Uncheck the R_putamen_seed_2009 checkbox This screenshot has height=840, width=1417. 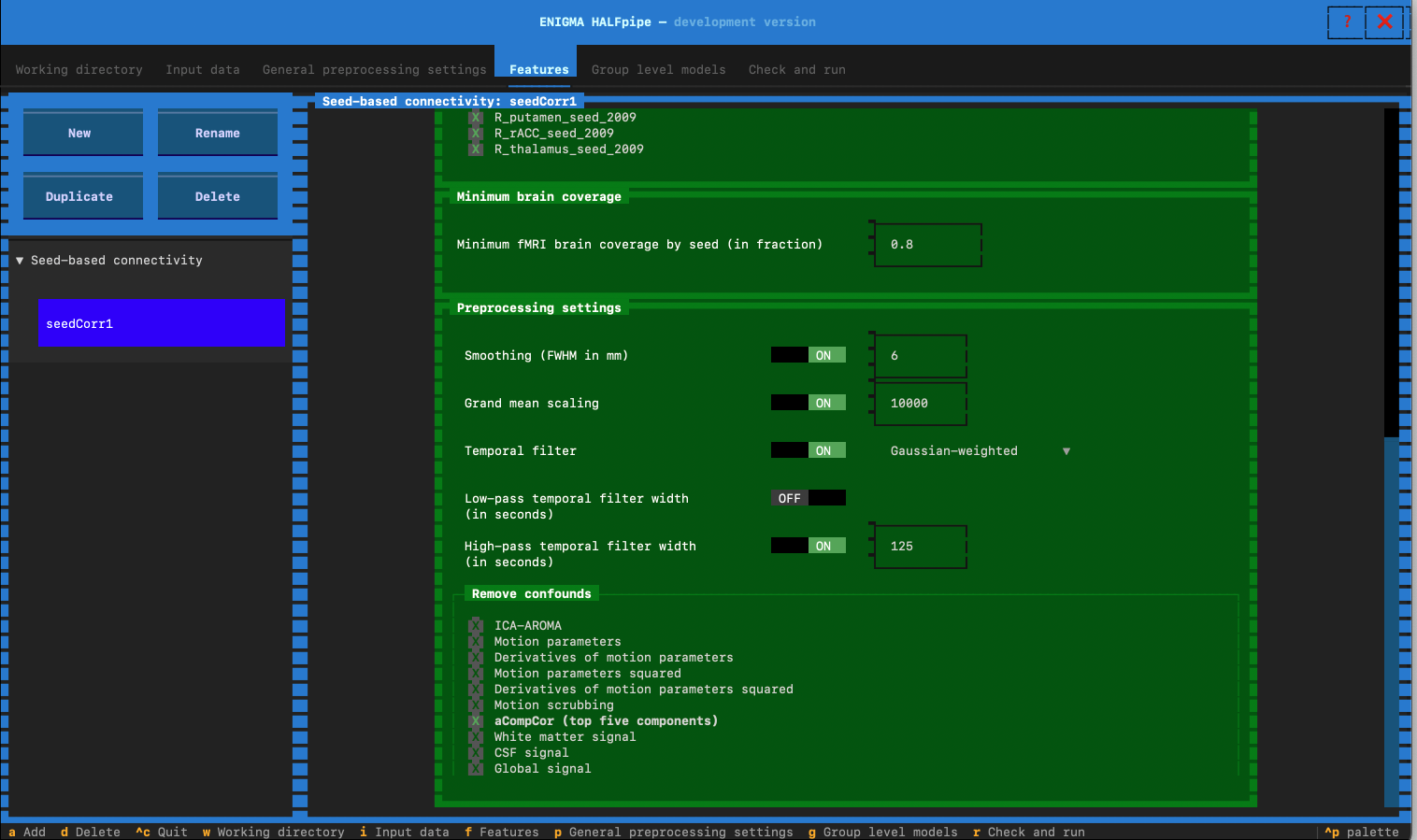(476, 118)
